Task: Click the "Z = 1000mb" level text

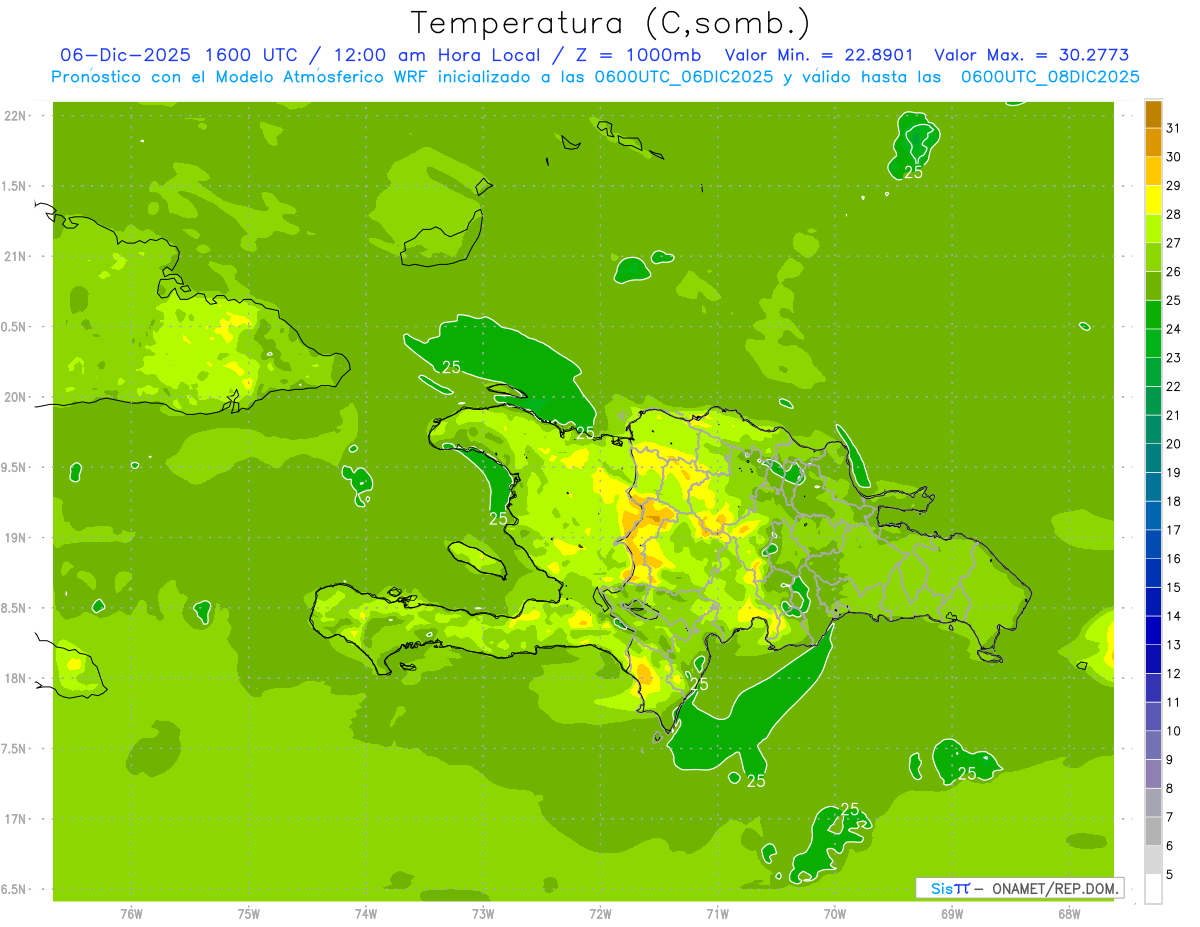Action: pyautogui.click(x=635, y=55)
